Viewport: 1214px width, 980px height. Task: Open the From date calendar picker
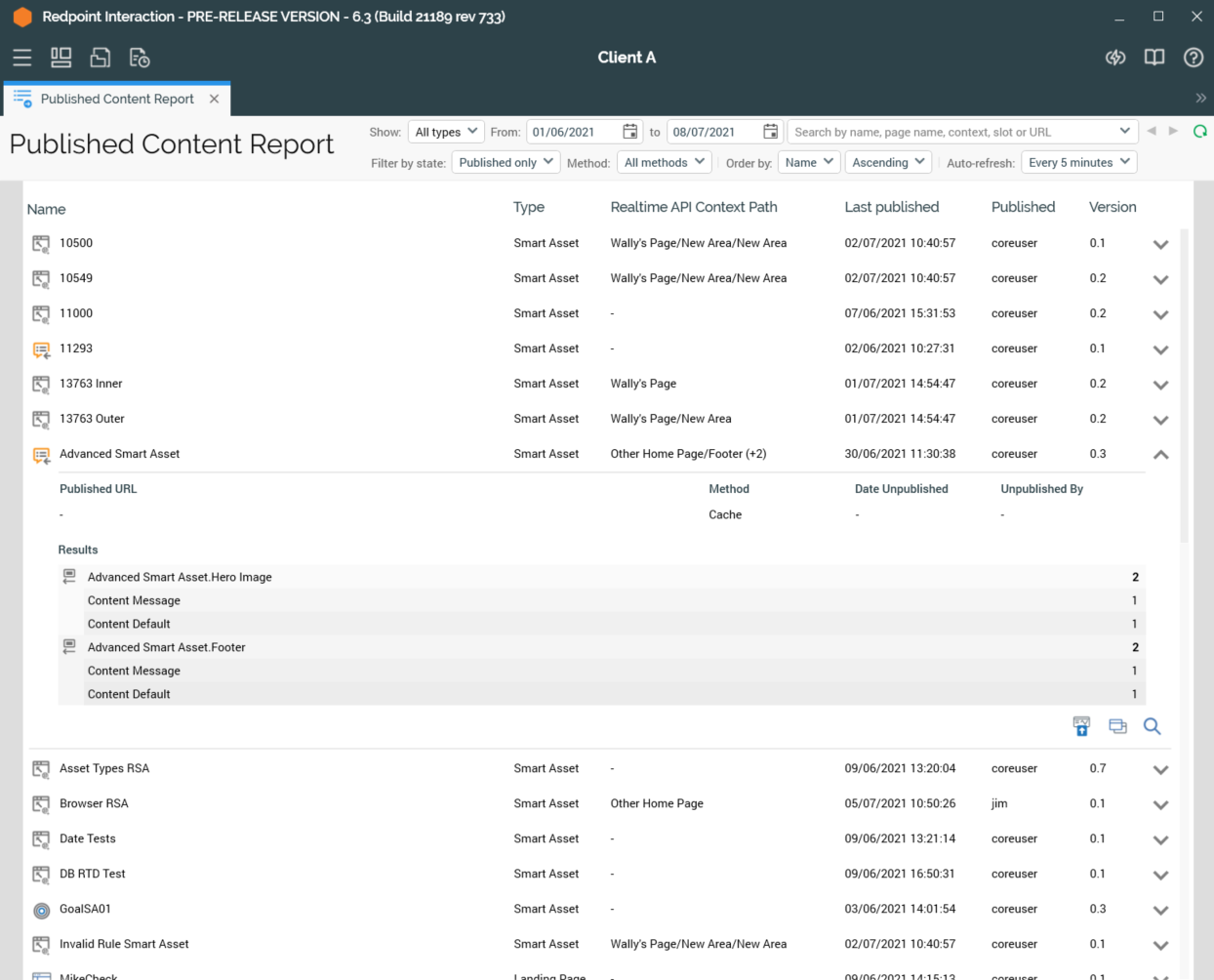[x=630, y=132]
